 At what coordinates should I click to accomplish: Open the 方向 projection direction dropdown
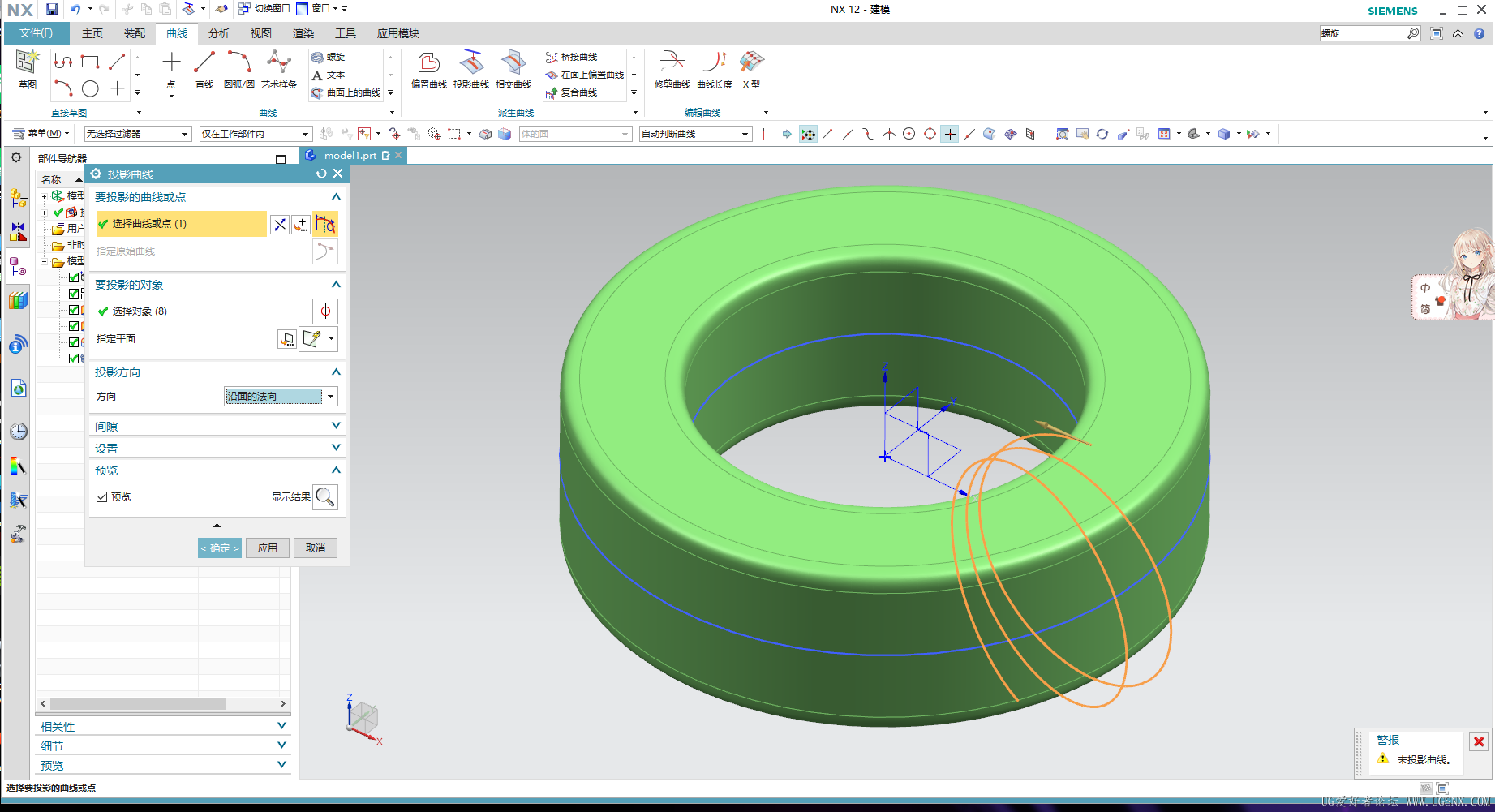[281, 397]
